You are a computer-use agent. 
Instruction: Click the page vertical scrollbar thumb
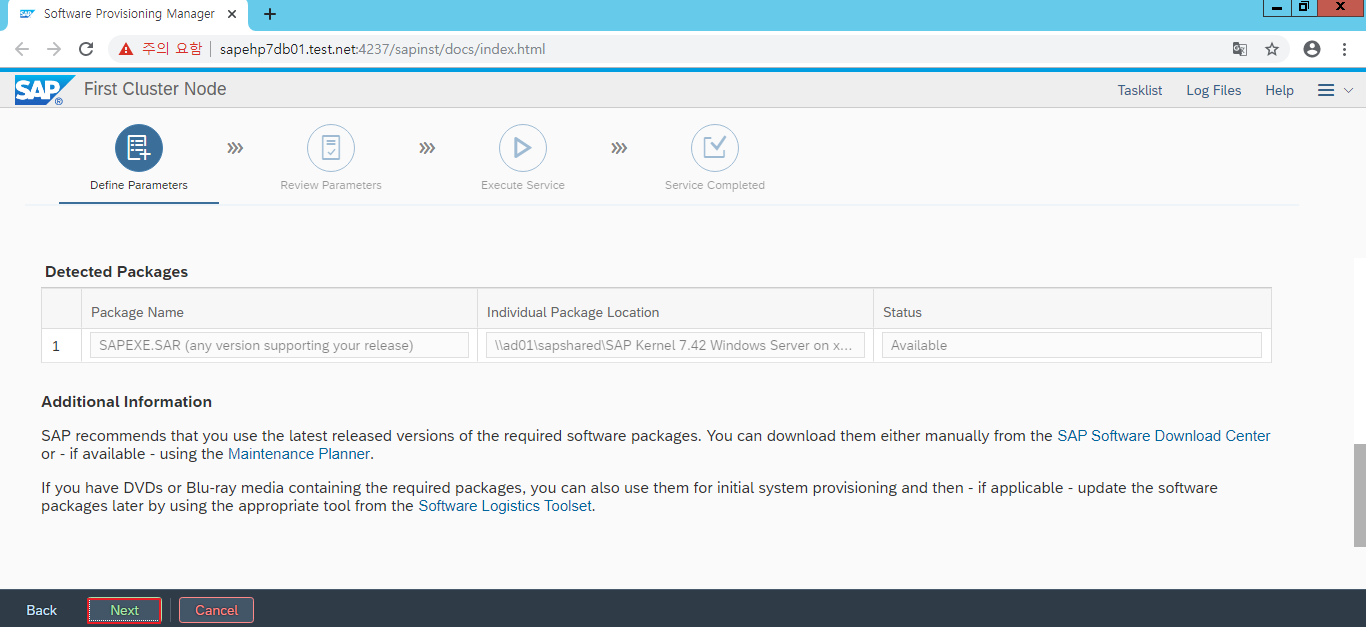1360,495
